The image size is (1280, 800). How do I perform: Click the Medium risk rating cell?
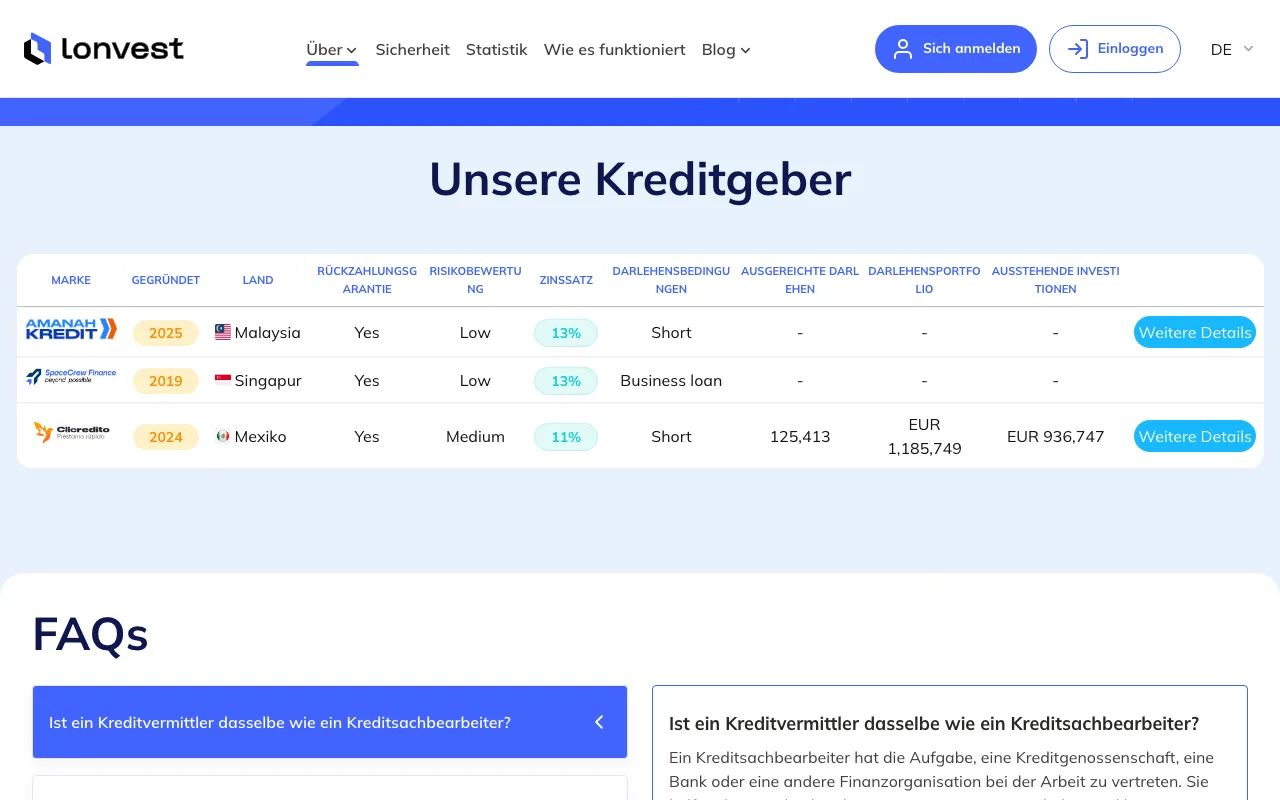(x=476, y=436)
